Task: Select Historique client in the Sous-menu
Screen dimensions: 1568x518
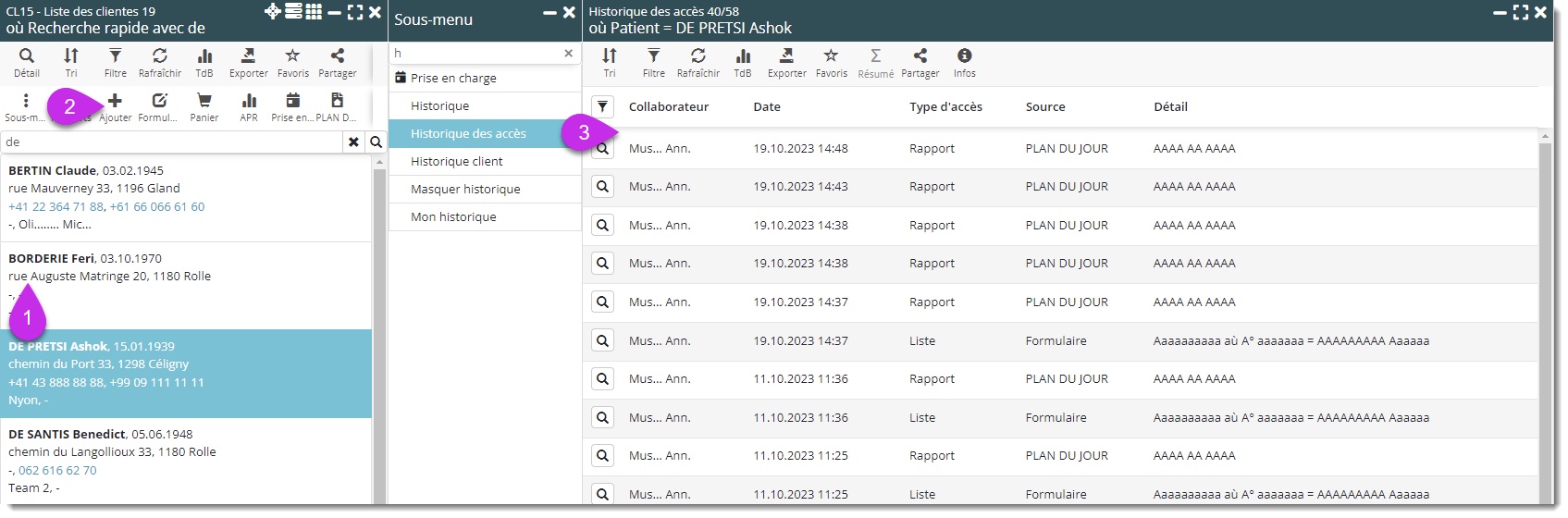Action: (x=456, y=162)
